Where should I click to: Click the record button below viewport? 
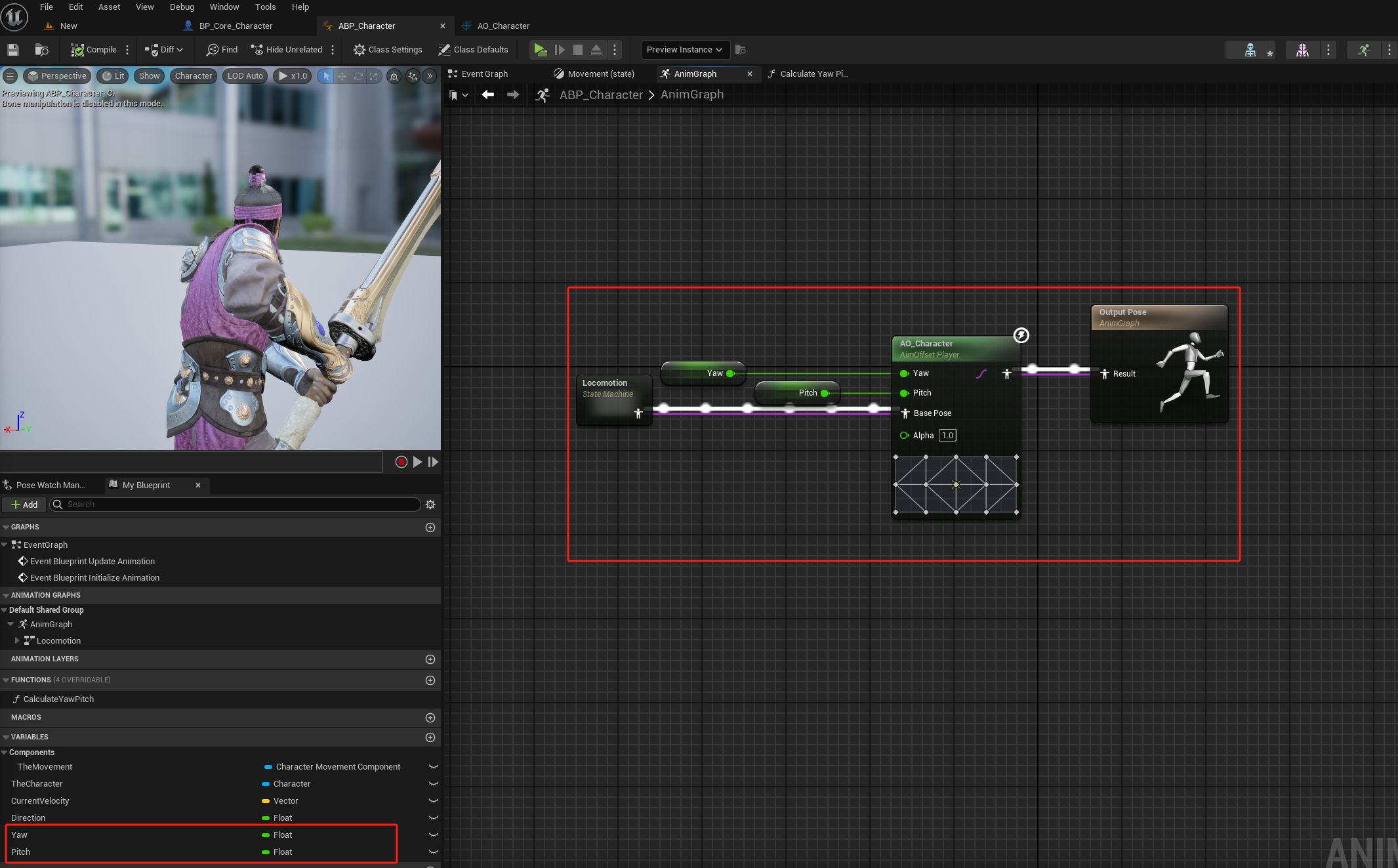tap(401, 462)
